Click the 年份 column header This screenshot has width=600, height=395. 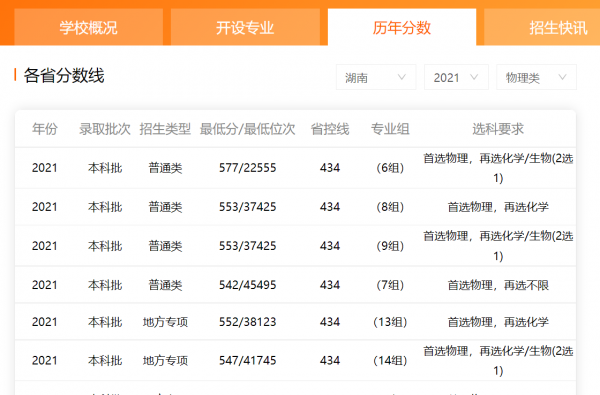tap(45, 129)
